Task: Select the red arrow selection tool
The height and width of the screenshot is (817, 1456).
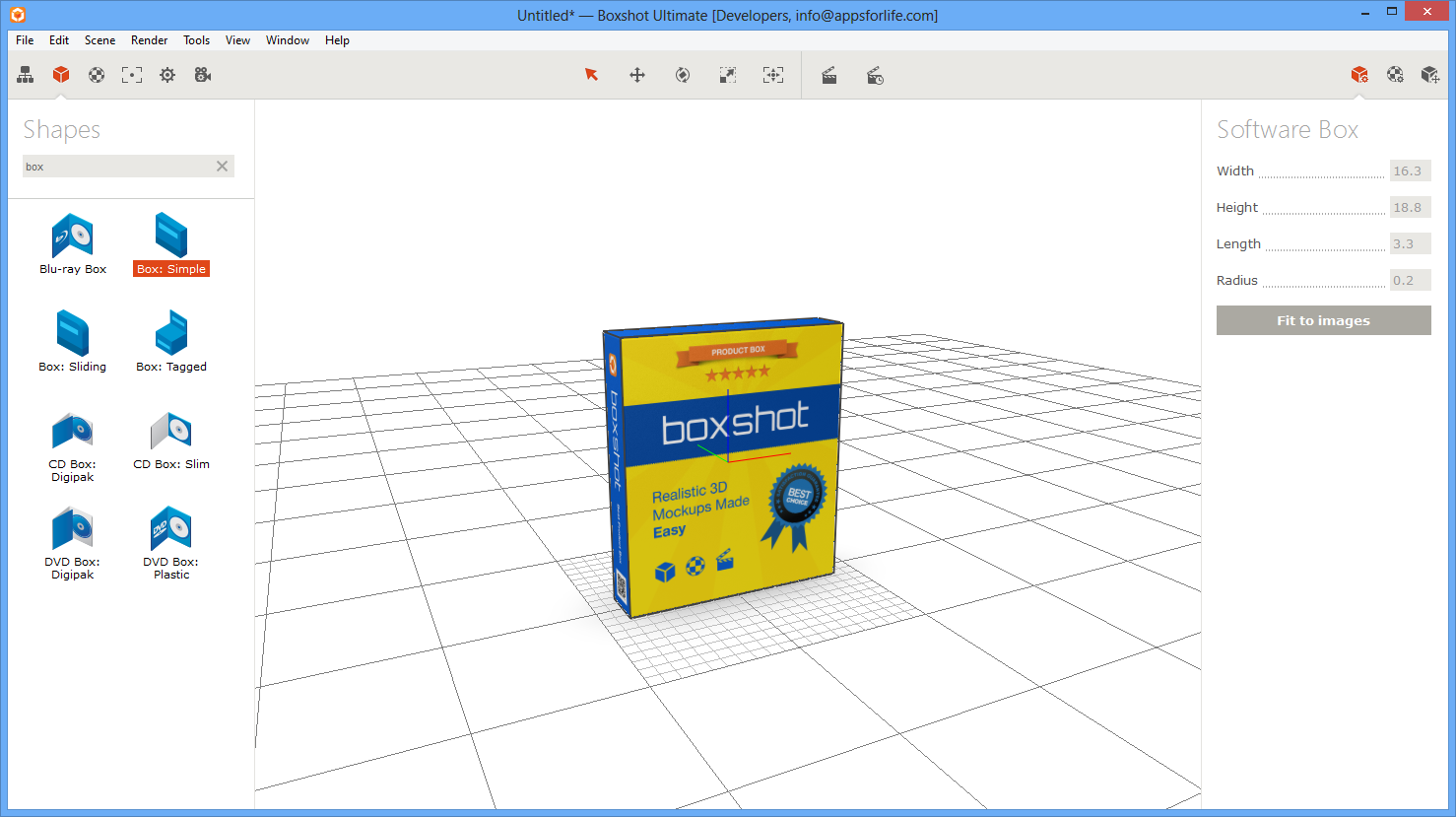Action: tap(591, 75)
